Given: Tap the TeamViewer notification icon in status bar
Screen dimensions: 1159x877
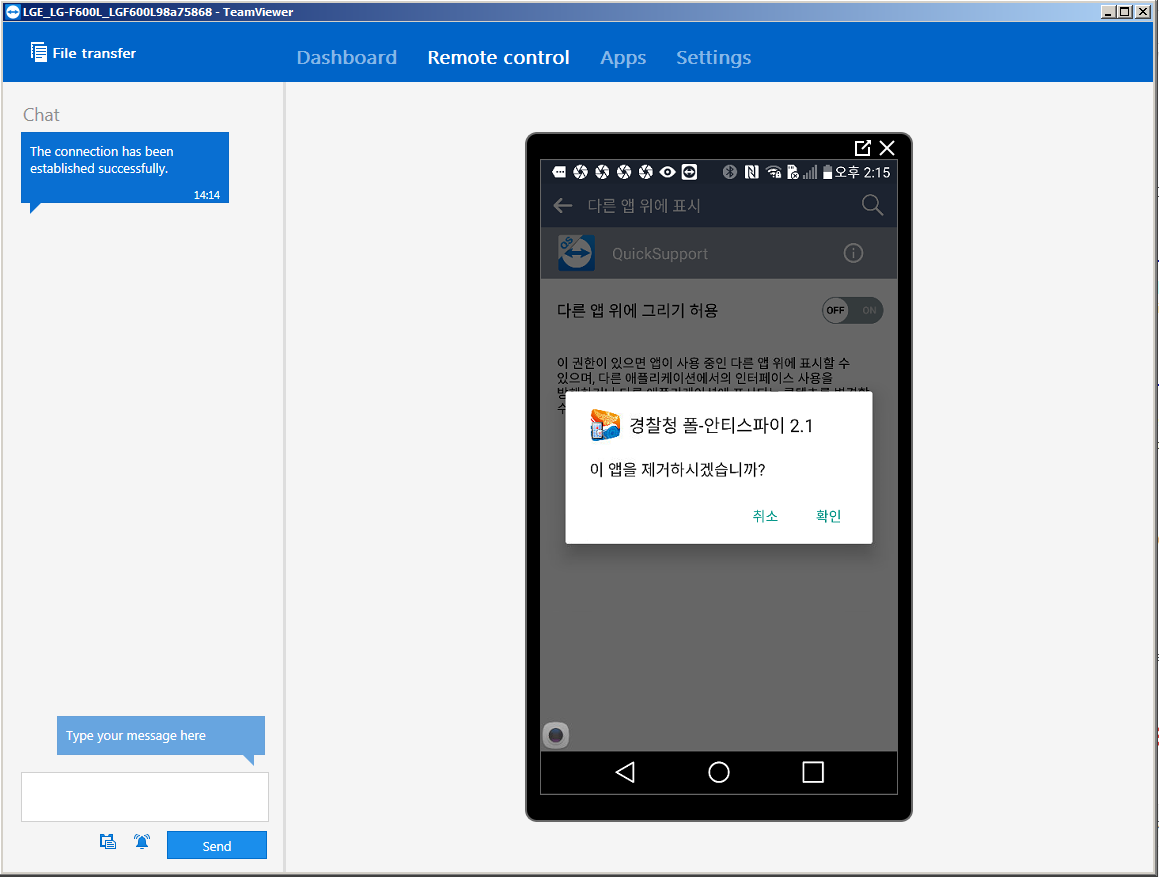Looking at the screenshot, I should tap(689, 172).
